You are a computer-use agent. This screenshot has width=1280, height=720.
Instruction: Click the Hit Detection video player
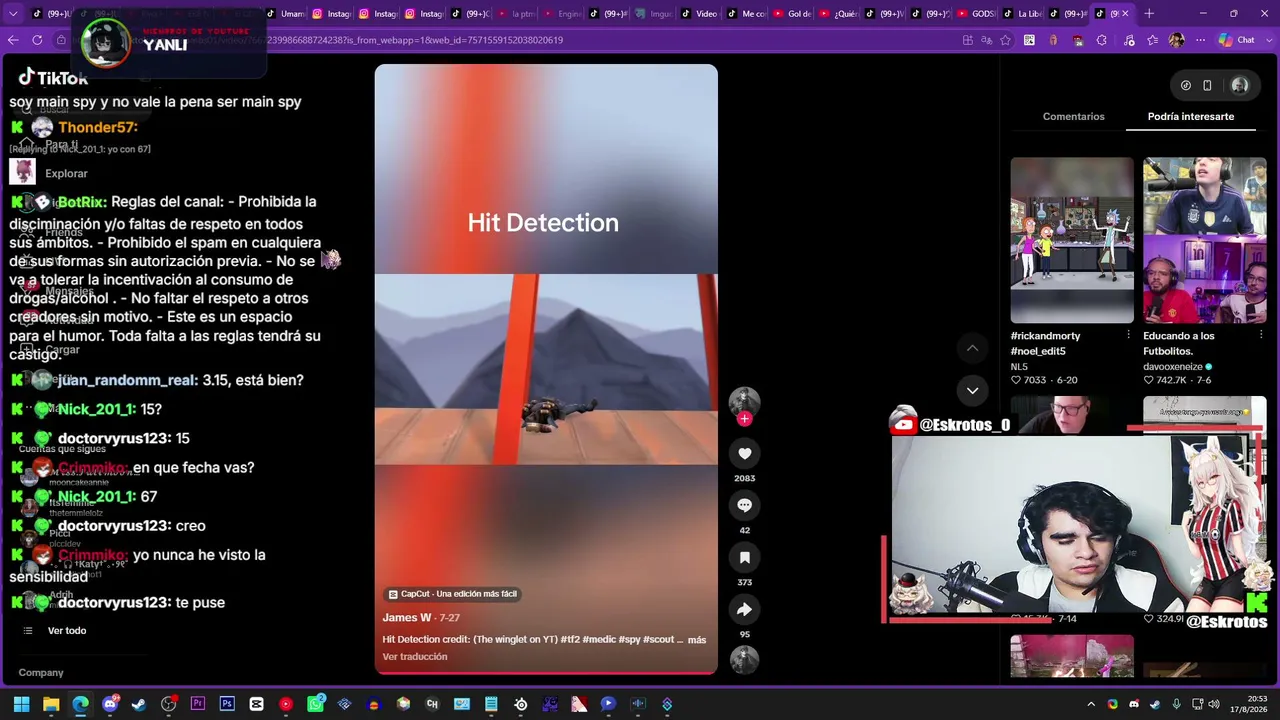click(546, 369)
